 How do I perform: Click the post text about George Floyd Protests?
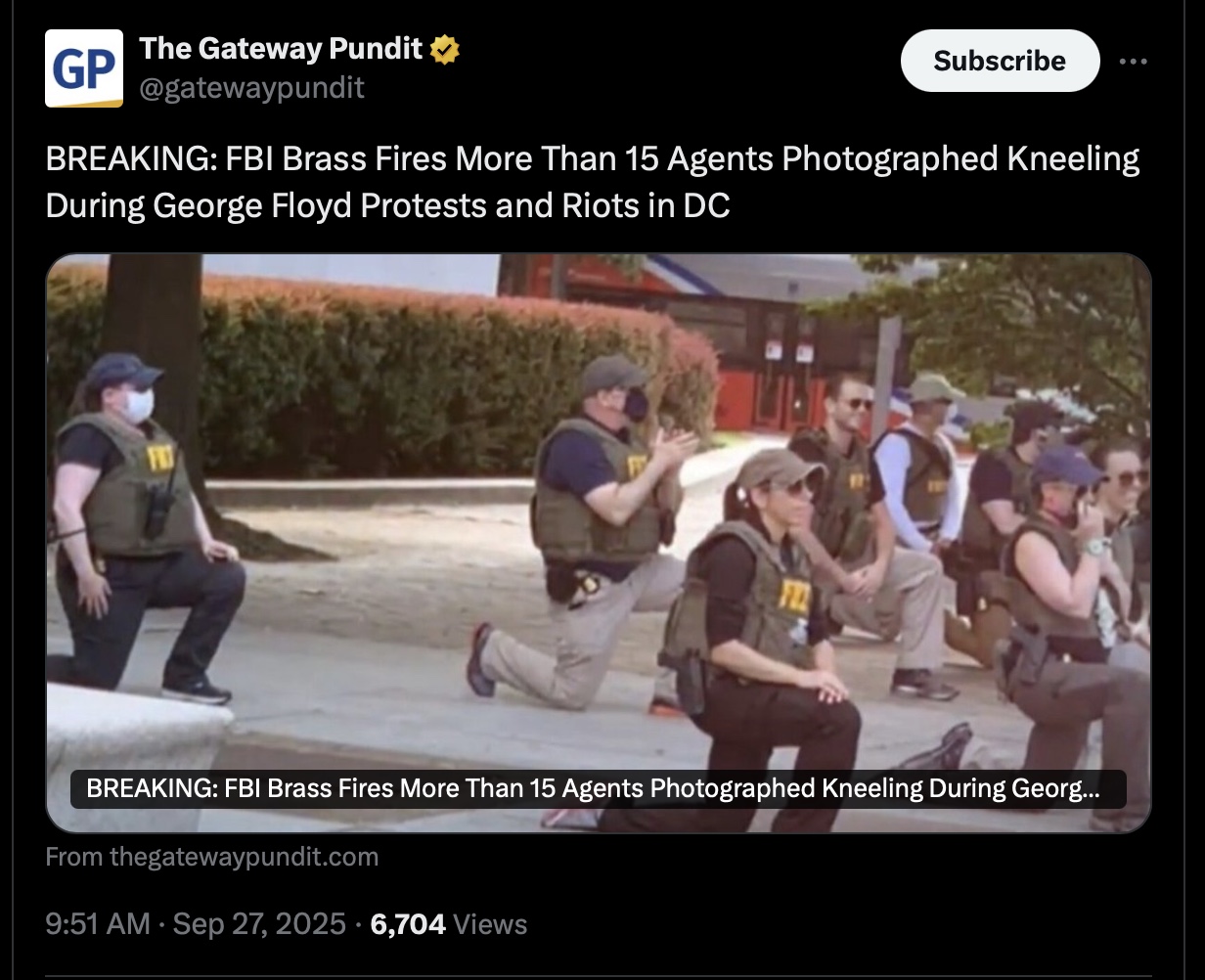coord(593,182)
